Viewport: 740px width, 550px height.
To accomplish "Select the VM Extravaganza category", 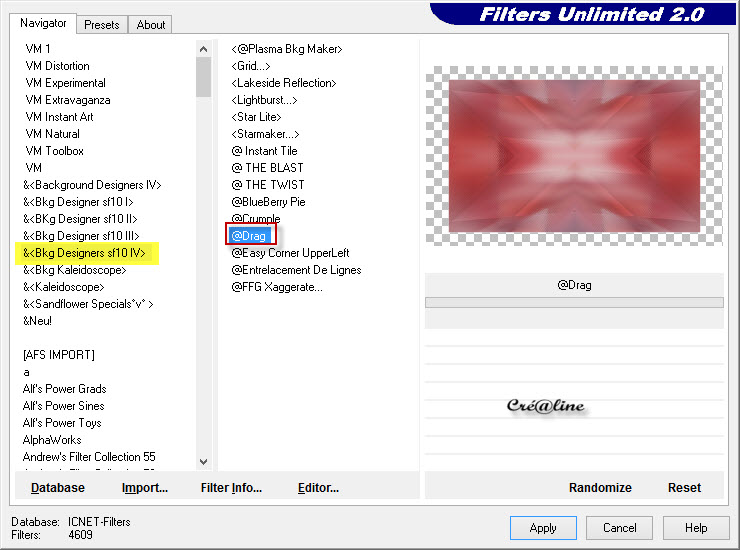I will click(x=68, y=100).
